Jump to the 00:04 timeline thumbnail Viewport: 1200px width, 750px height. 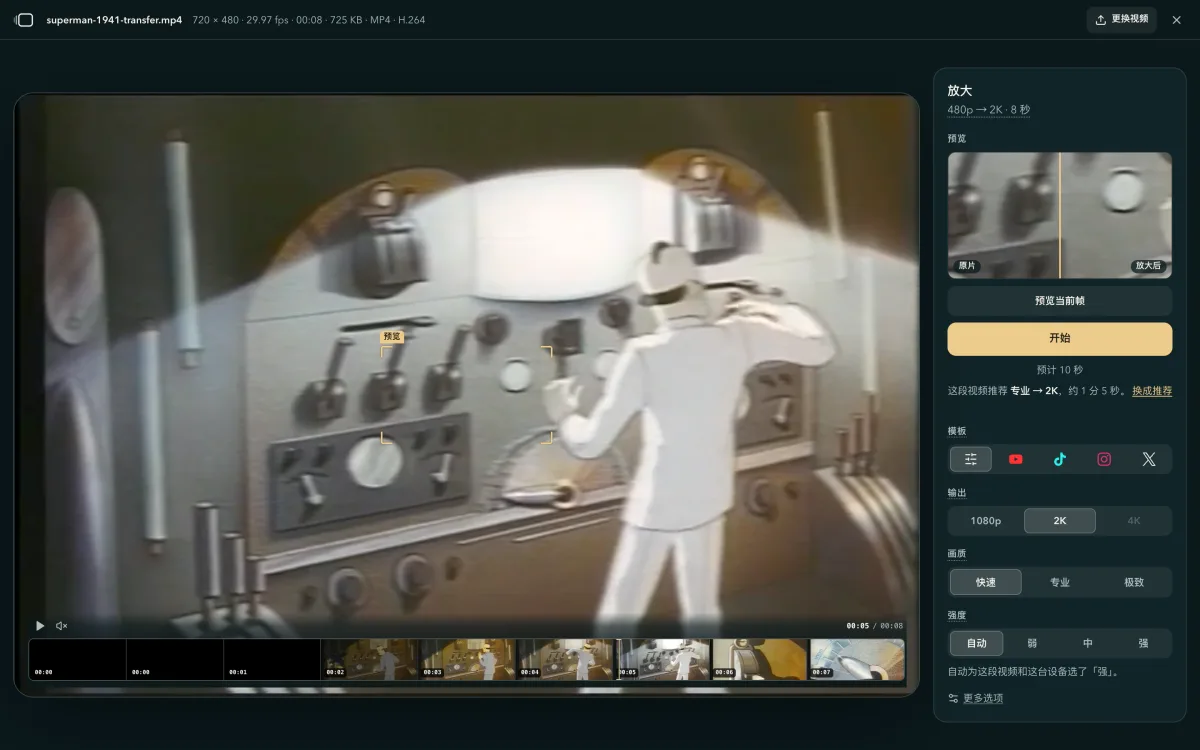tap(565, 660)
